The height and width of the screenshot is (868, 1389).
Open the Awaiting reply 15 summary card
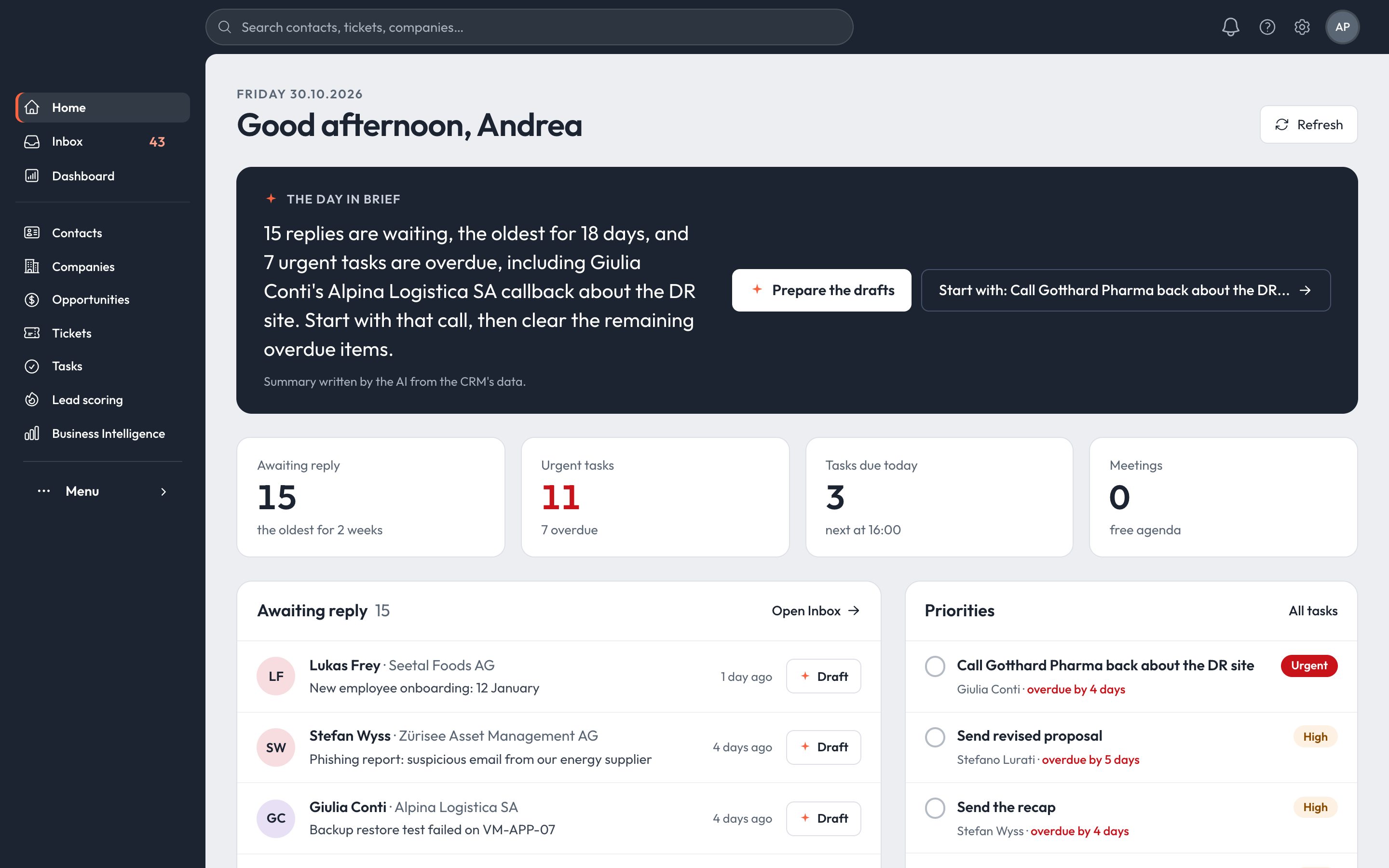[371, 497]
